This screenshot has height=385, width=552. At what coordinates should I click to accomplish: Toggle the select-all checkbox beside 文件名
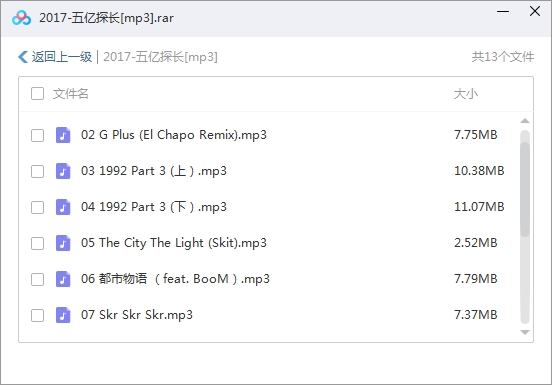coord(37,94)
